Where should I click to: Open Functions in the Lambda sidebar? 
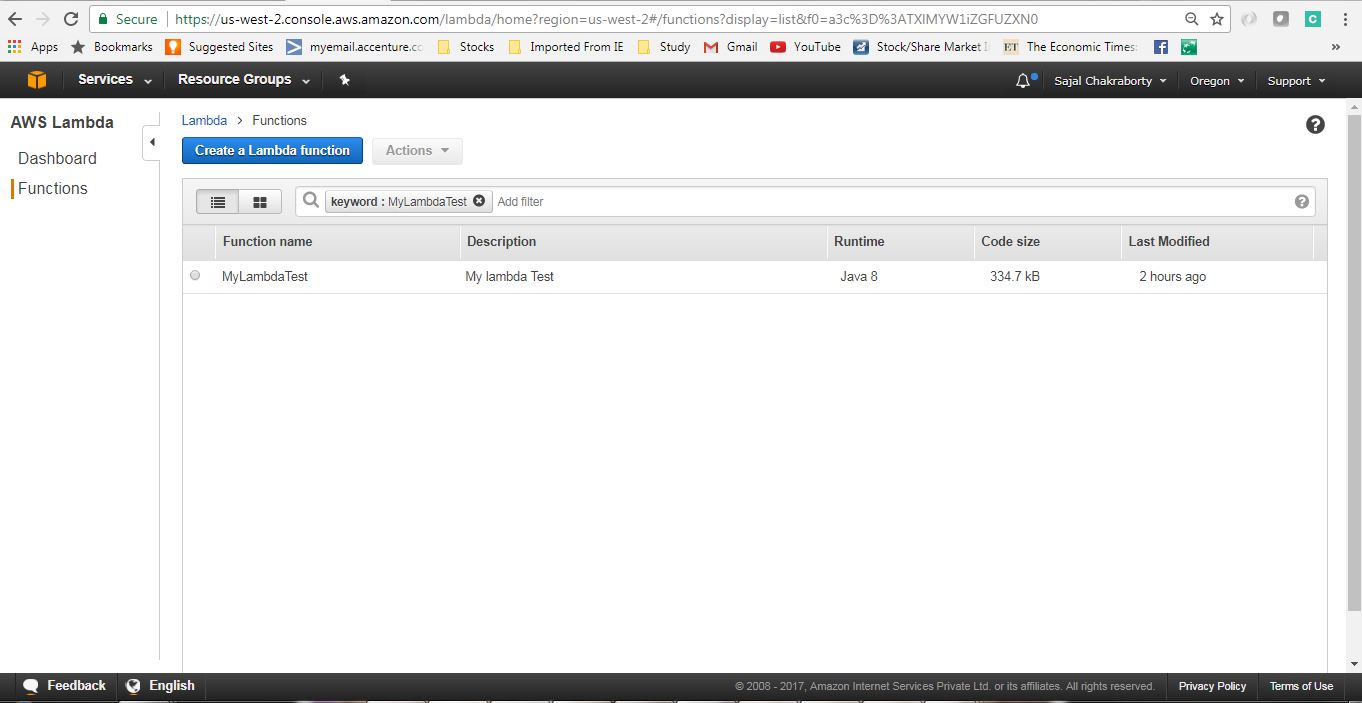[x=52, y=188]
